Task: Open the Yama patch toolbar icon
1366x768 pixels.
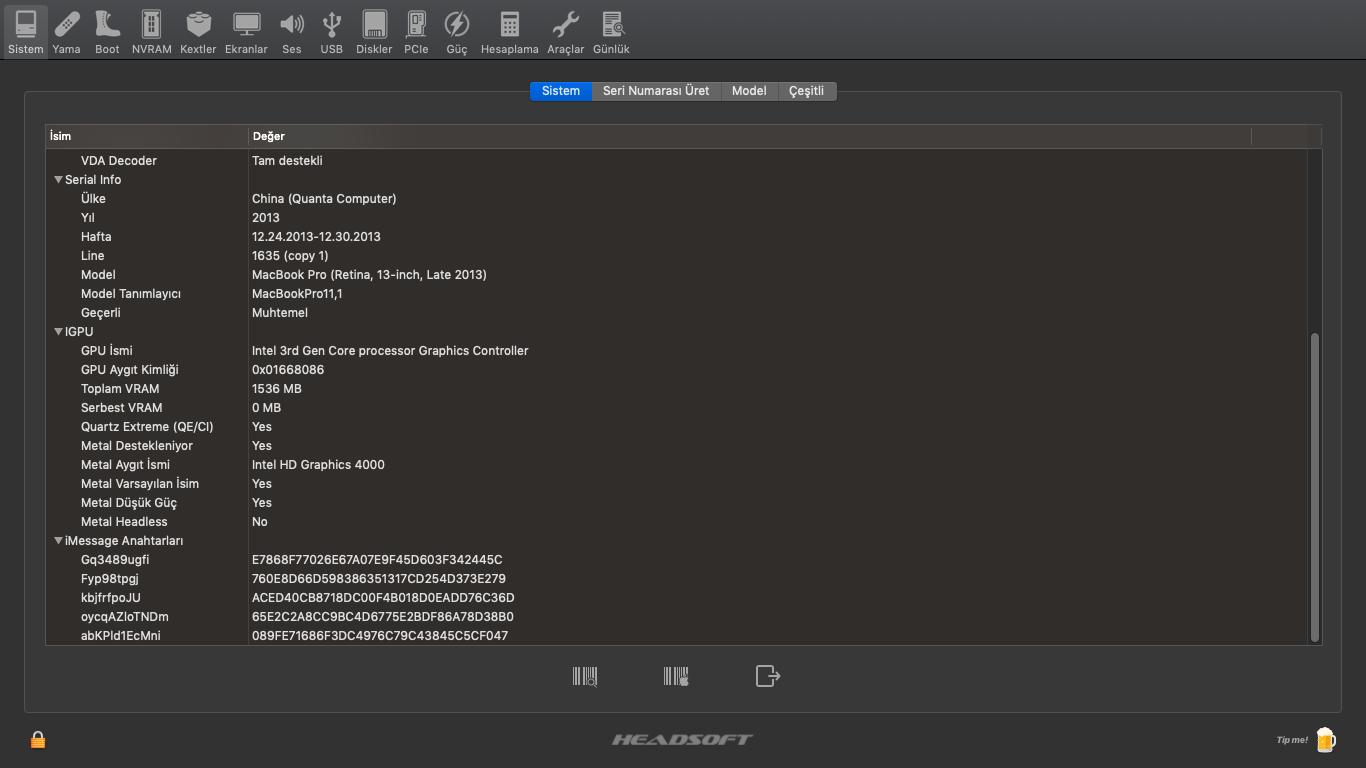Action: (x=66, y=32)
